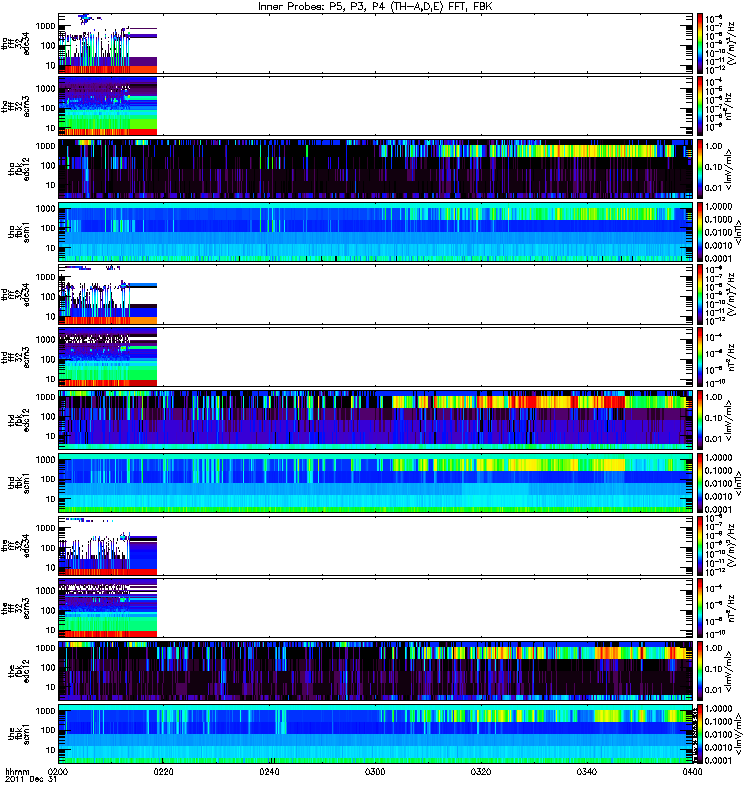Click the thd fbk edc12 spectrogram panel
Viewport: 750px width, 800px height.
(x=375, y=420)
